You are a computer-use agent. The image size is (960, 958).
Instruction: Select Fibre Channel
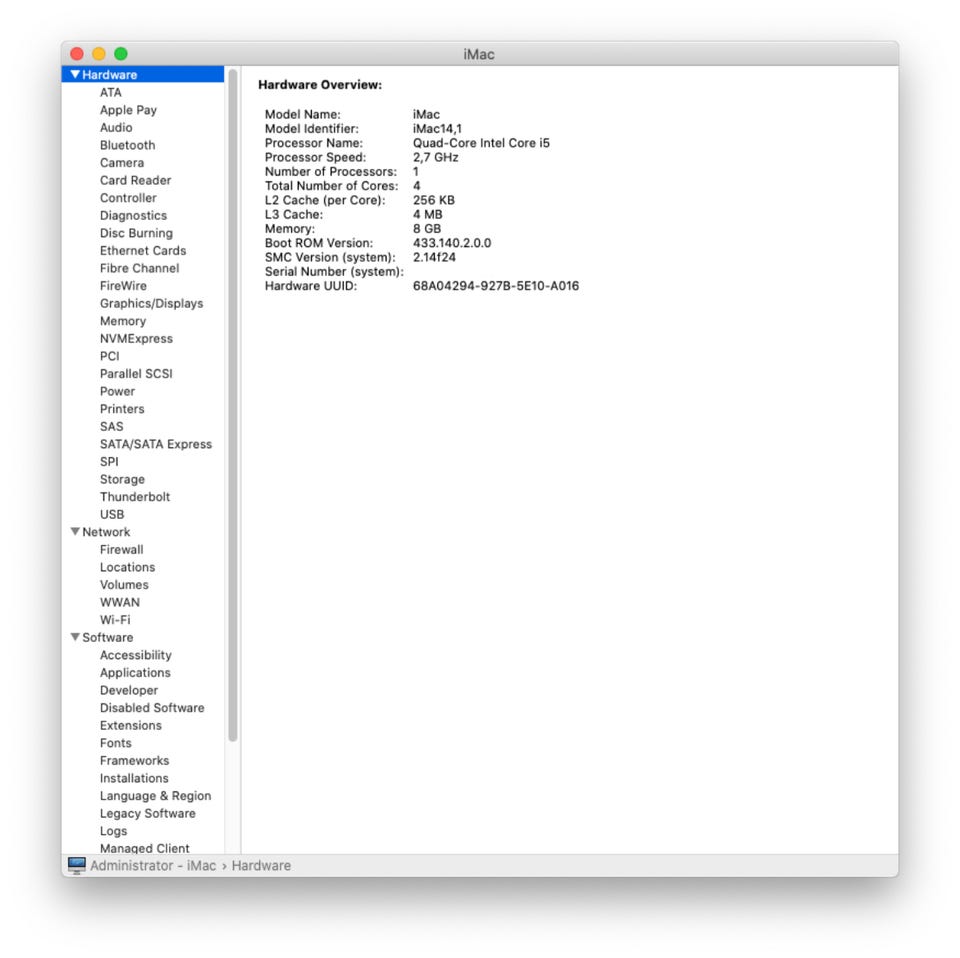click(140, 268)
